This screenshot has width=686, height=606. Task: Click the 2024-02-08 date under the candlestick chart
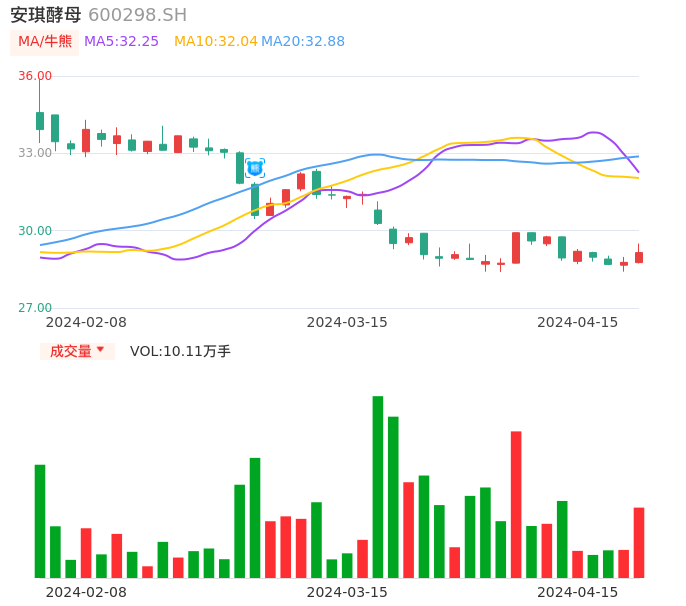(86, 322)
